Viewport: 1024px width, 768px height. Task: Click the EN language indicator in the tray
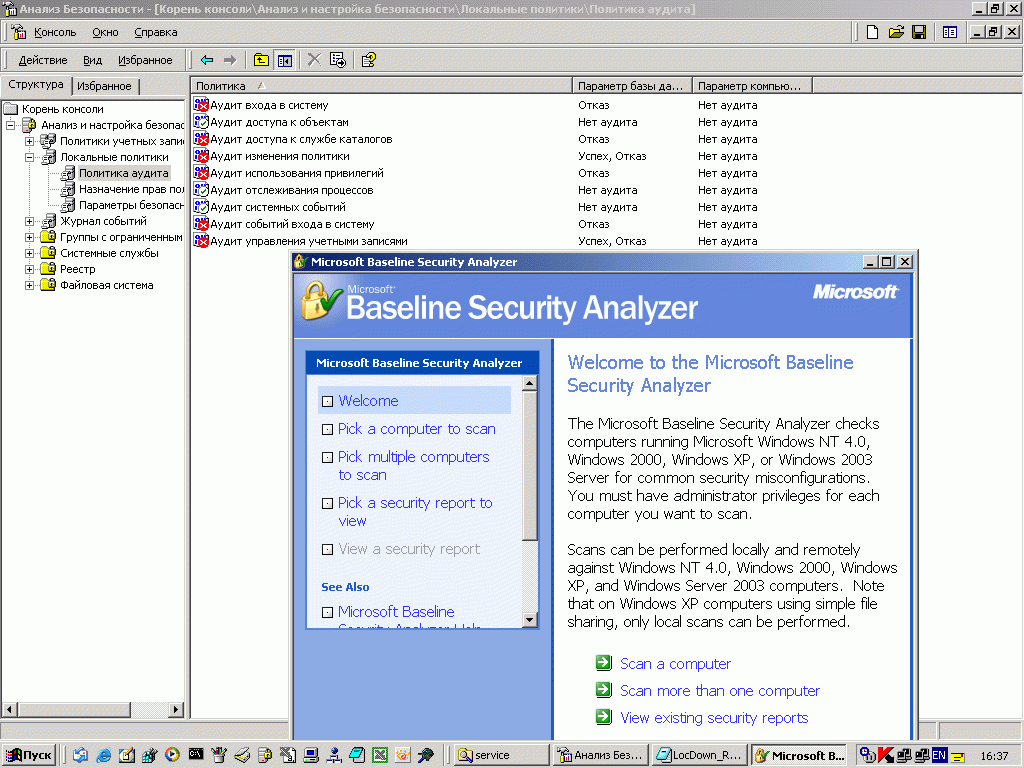pos(939,755)
